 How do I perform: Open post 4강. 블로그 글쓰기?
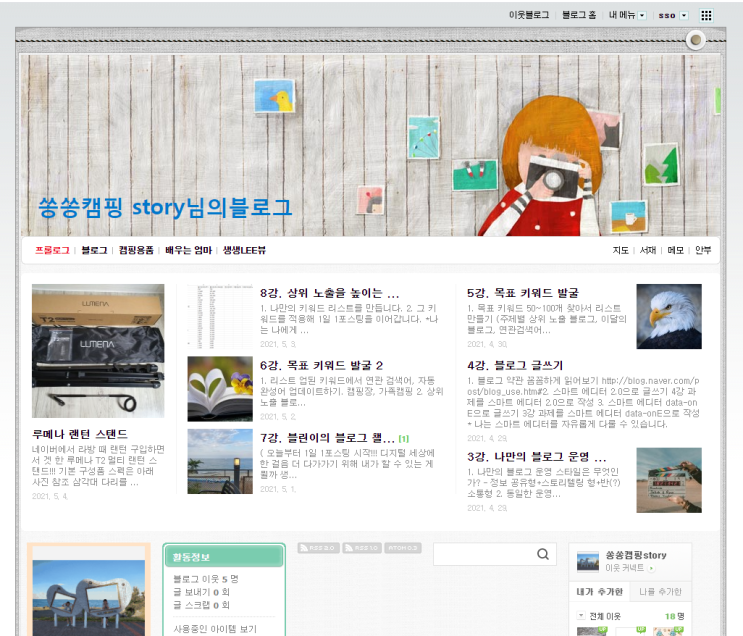pos(515,365)
